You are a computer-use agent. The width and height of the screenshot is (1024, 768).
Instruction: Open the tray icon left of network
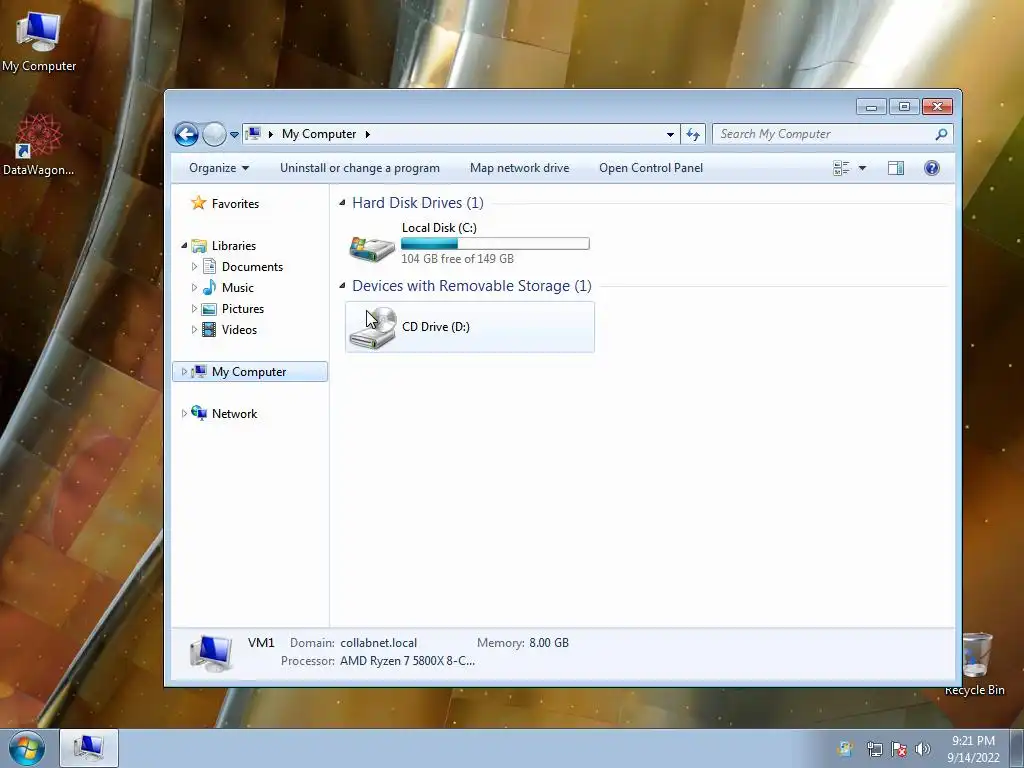845,749
